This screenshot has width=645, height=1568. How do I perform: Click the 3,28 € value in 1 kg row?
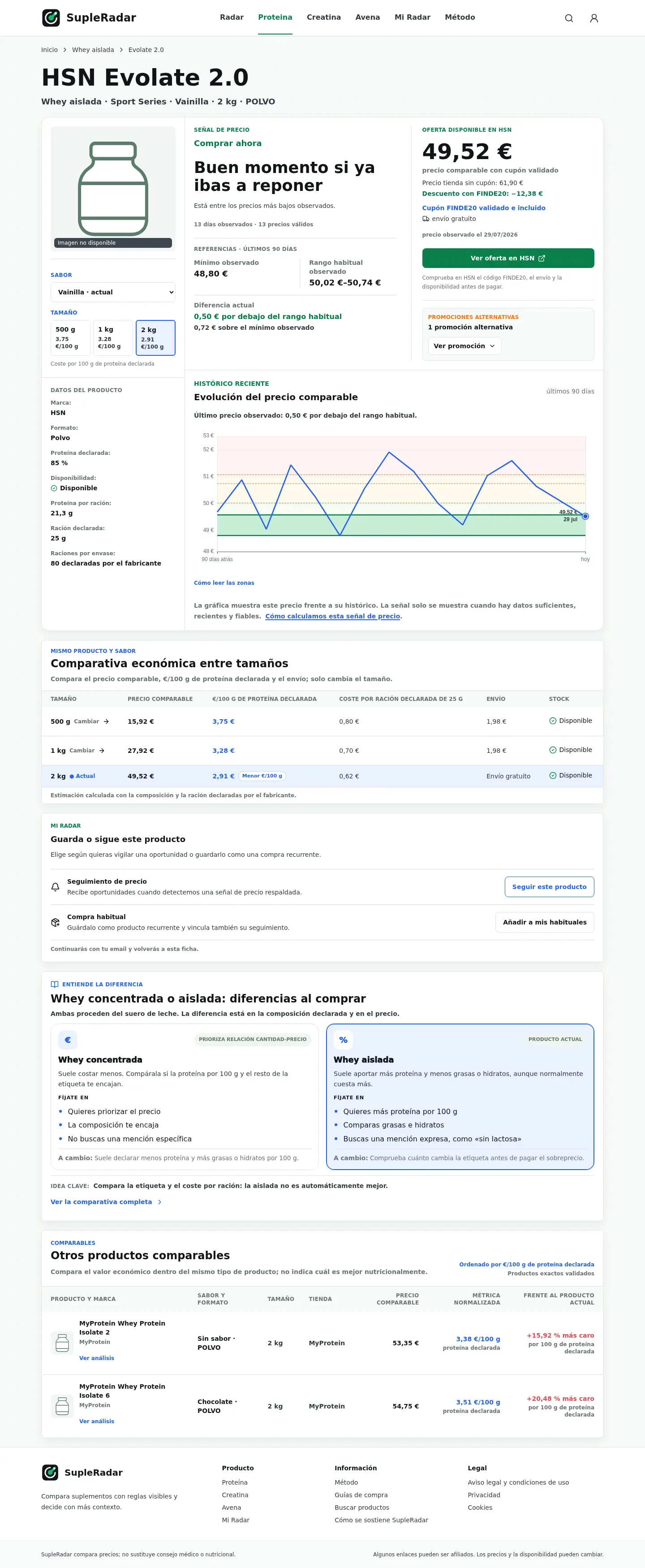pos(224,751)
